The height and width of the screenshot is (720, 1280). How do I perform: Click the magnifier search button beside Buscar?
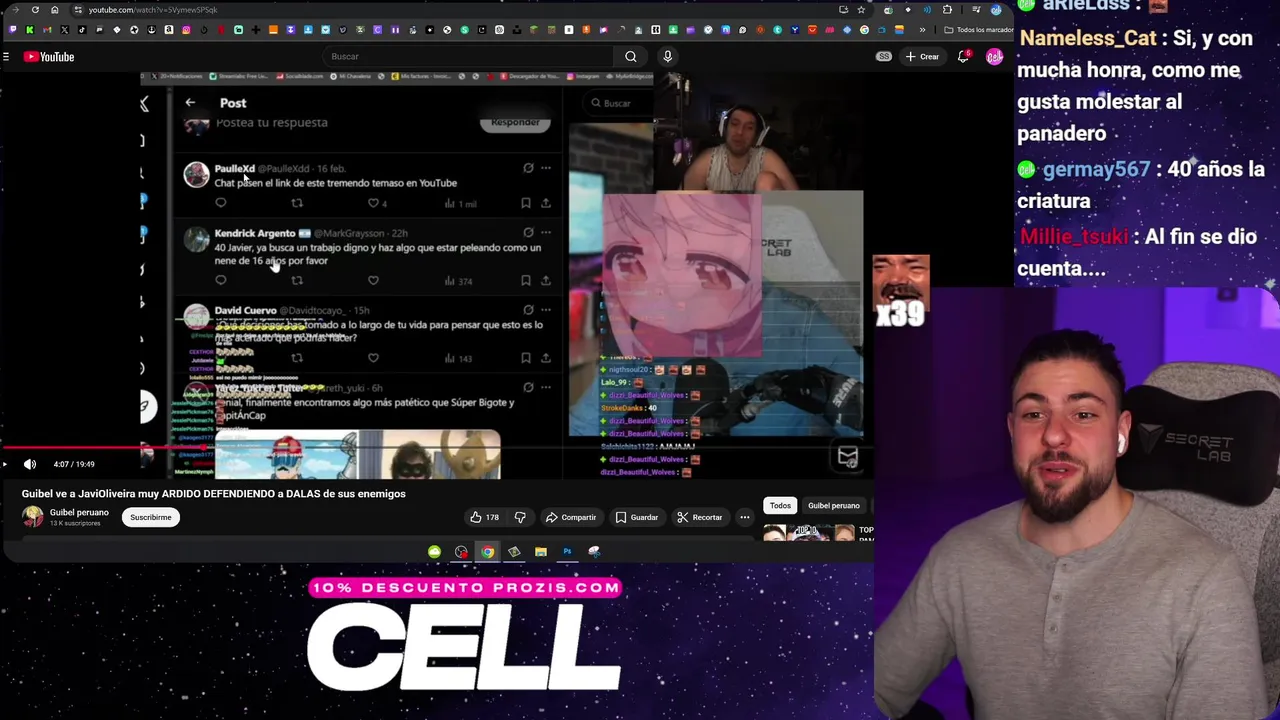click(x=631, y=57)
